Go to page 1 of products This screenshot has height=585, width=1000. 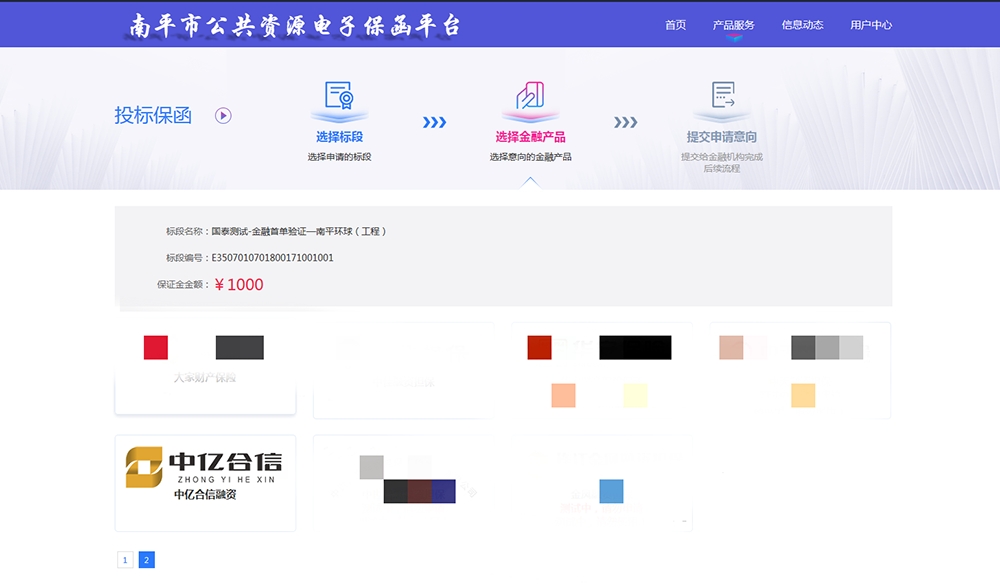click(x=125, y=560)
